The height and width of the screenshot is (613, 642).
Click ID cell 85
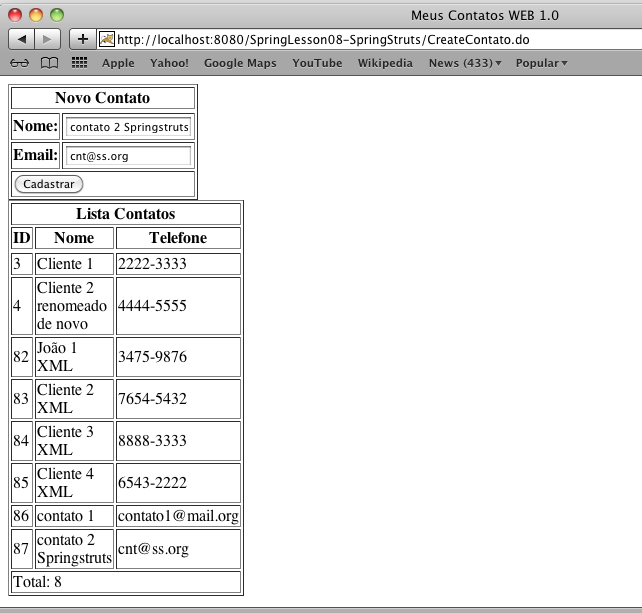coord(22,483)
